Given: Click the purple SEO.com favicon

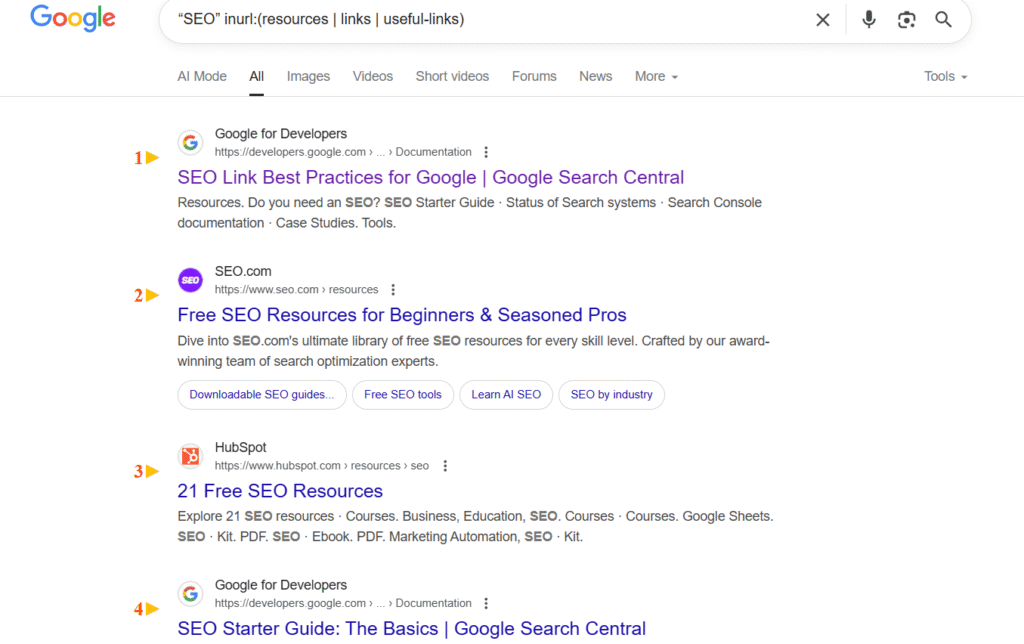Looking at the screenshot, I should point(190,280).
